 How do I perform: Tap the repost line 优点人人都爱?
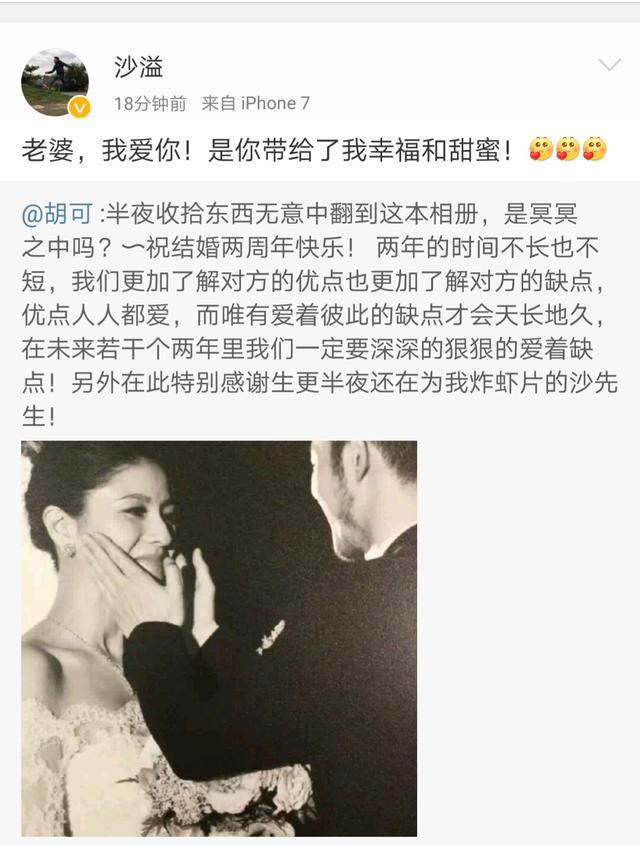point(96,315)
